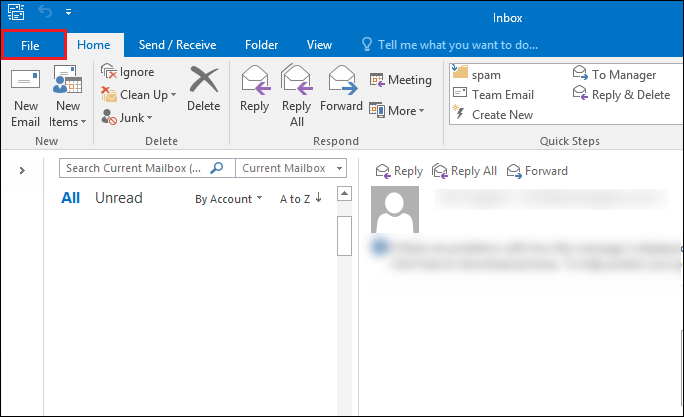
Task: Reply with a Meeting
Action: point(400,80)
